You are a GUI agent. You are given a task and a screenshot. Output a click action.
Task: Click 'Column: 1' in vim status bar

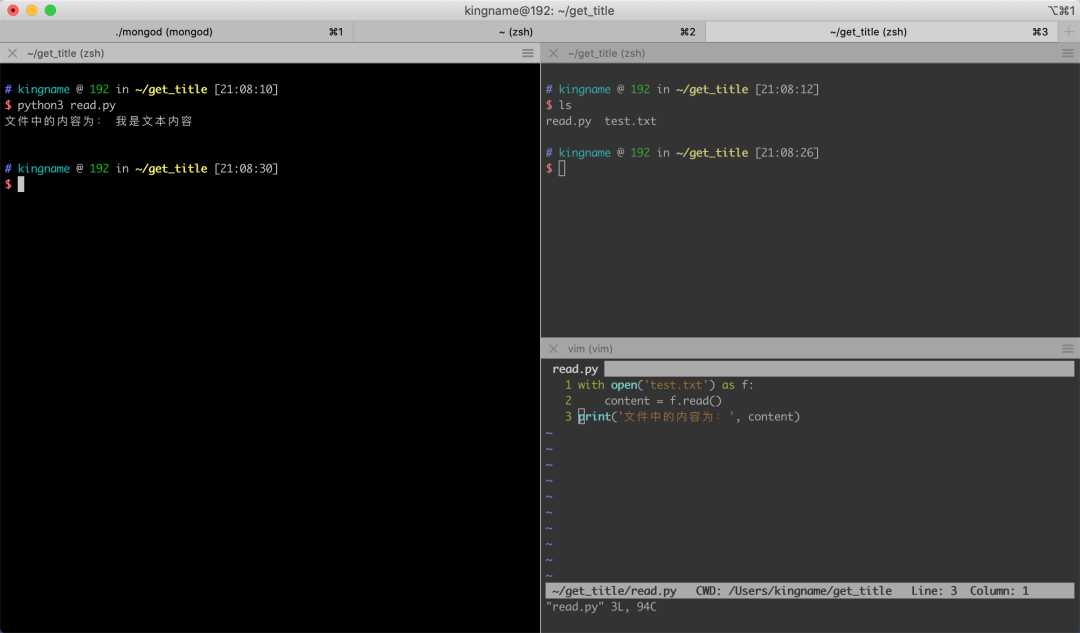click(999, 591)
